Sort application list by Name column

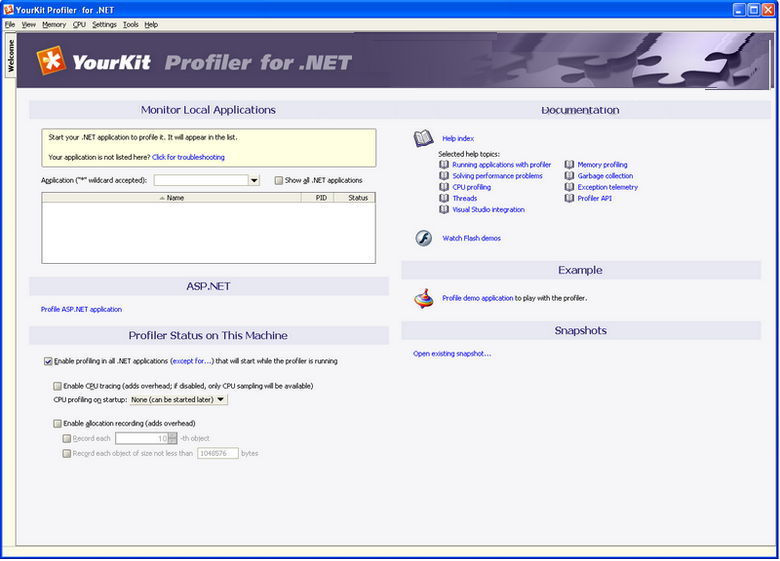(172, 197)
